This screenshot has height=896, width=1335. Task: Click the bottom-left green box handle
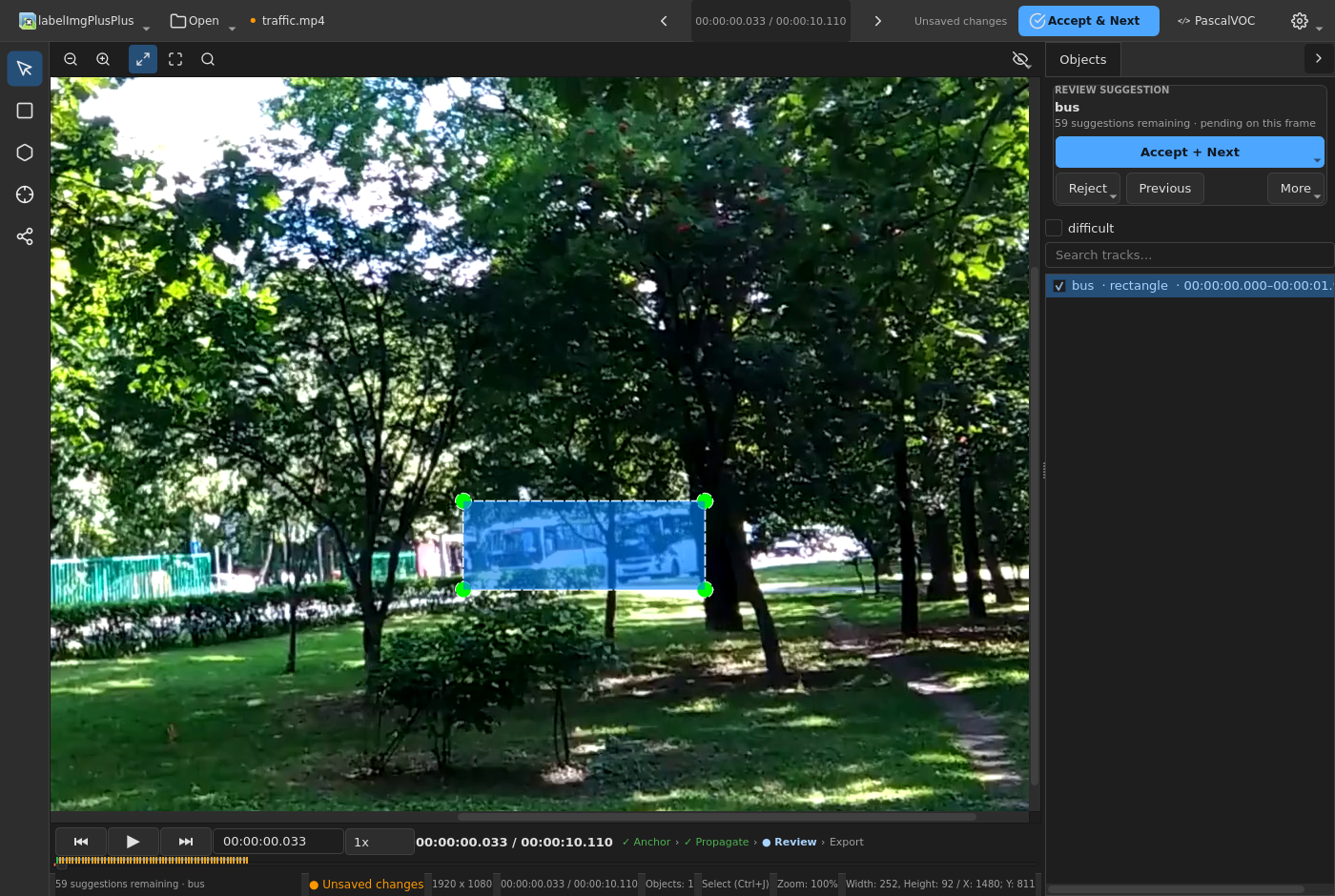coord(463,590)
